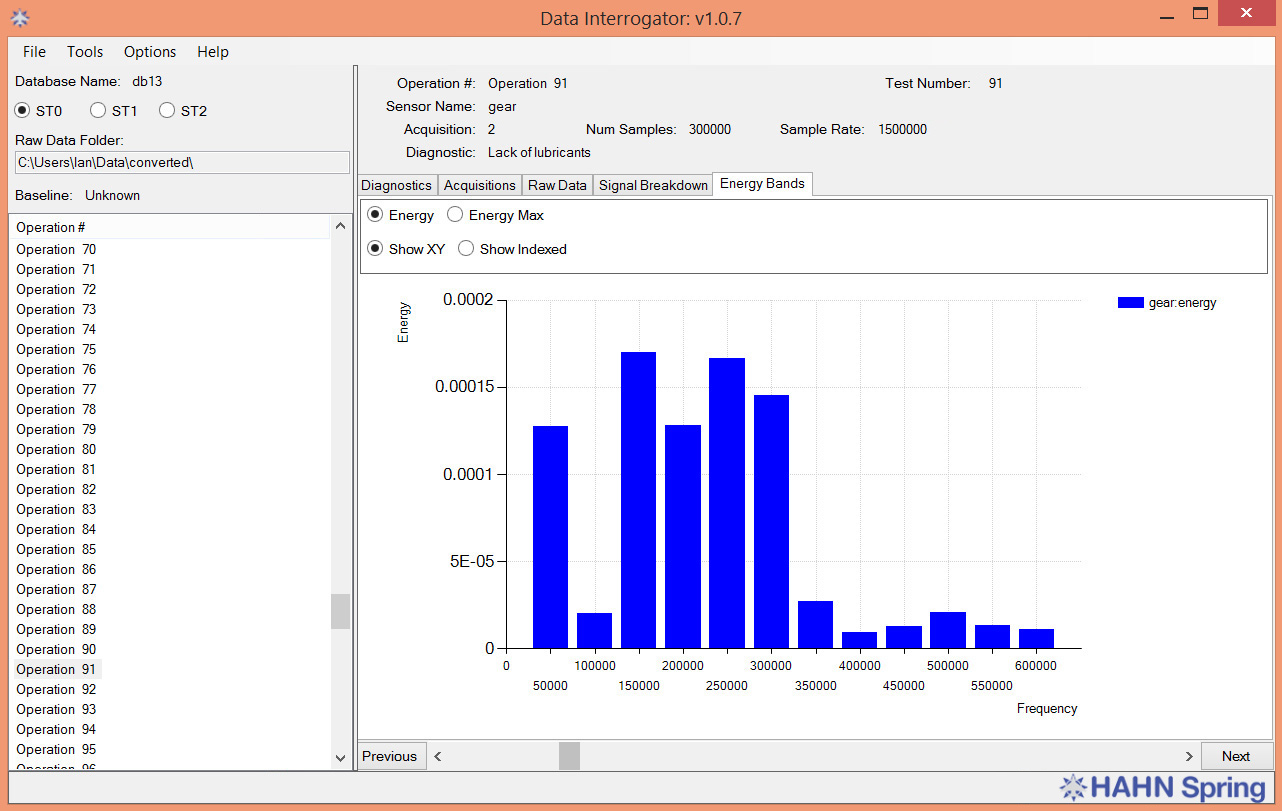Viewport: 1282px width, 811px height.
Task: Choose the Energy radio option
Action: [375, 214]
